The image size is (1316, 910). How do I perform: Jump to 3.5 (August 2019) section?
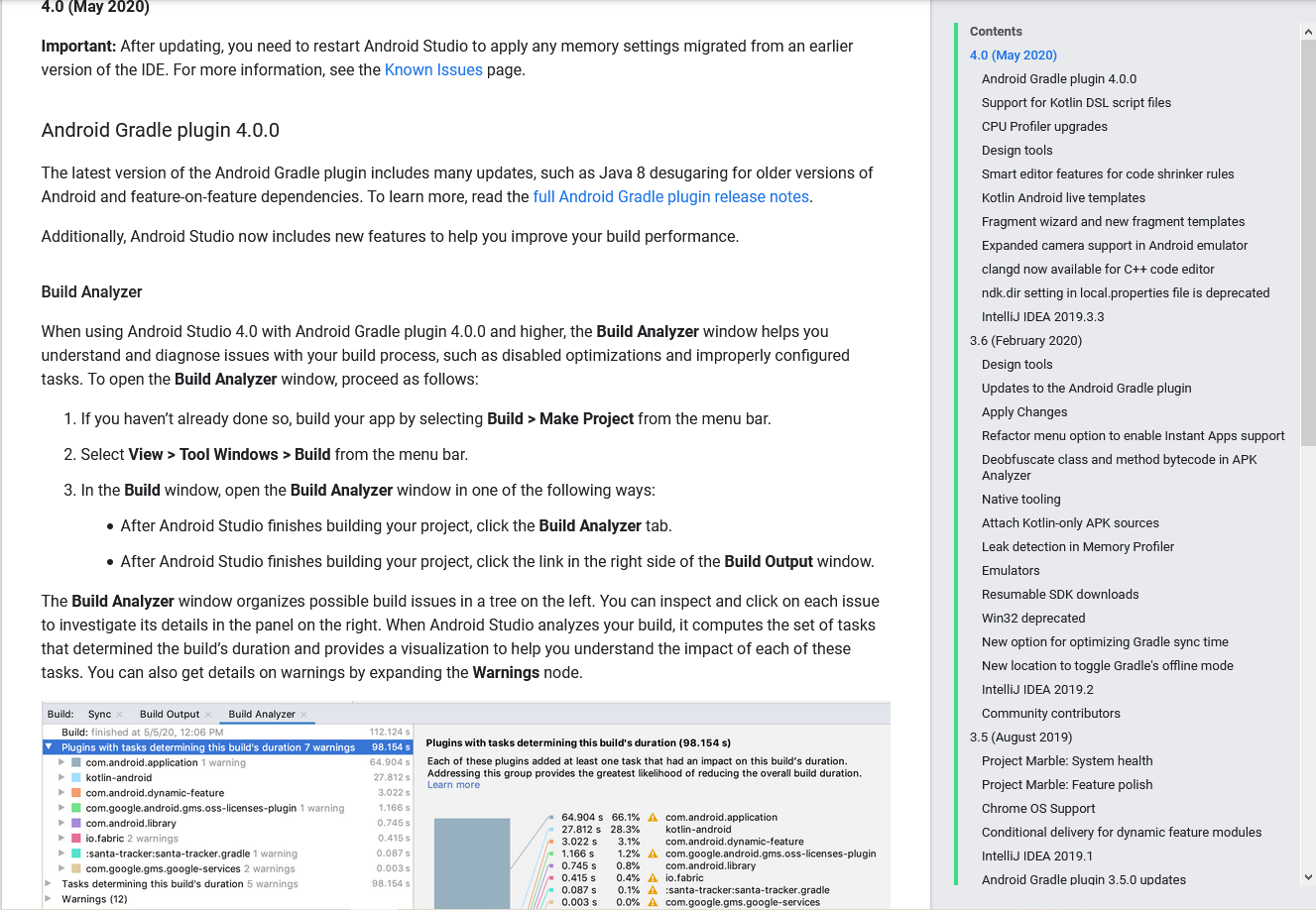(x=1020, y=738)
